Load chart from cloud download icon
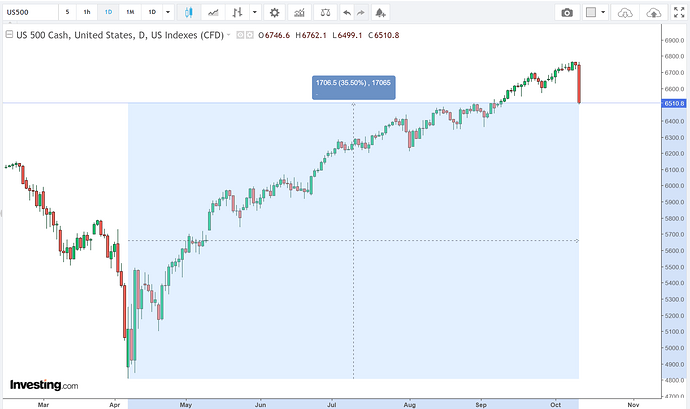 click(625, 12)
